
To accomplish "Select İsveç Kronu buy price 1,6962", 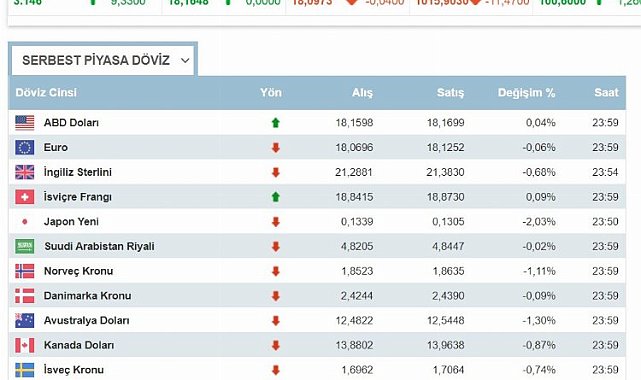I will tap(357, 370).
